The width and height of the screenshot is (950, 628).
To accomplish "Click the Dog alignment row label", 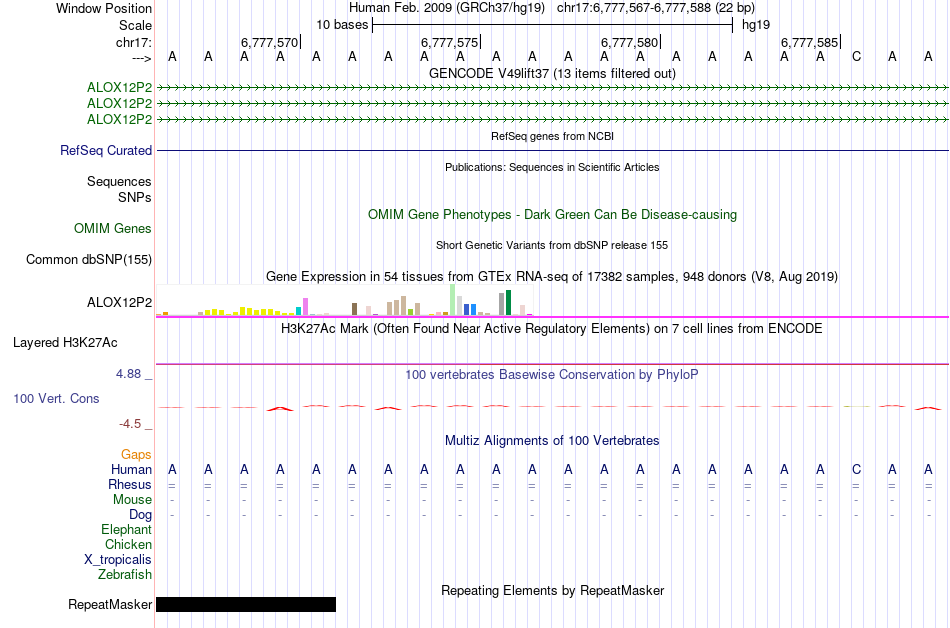I will [140, 515].
